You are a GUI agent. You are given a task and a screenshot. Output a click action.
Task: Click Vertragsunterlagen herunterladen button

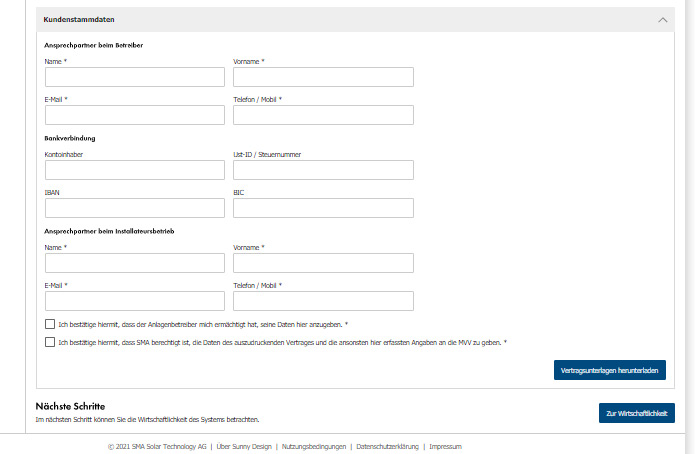point(609,370)
